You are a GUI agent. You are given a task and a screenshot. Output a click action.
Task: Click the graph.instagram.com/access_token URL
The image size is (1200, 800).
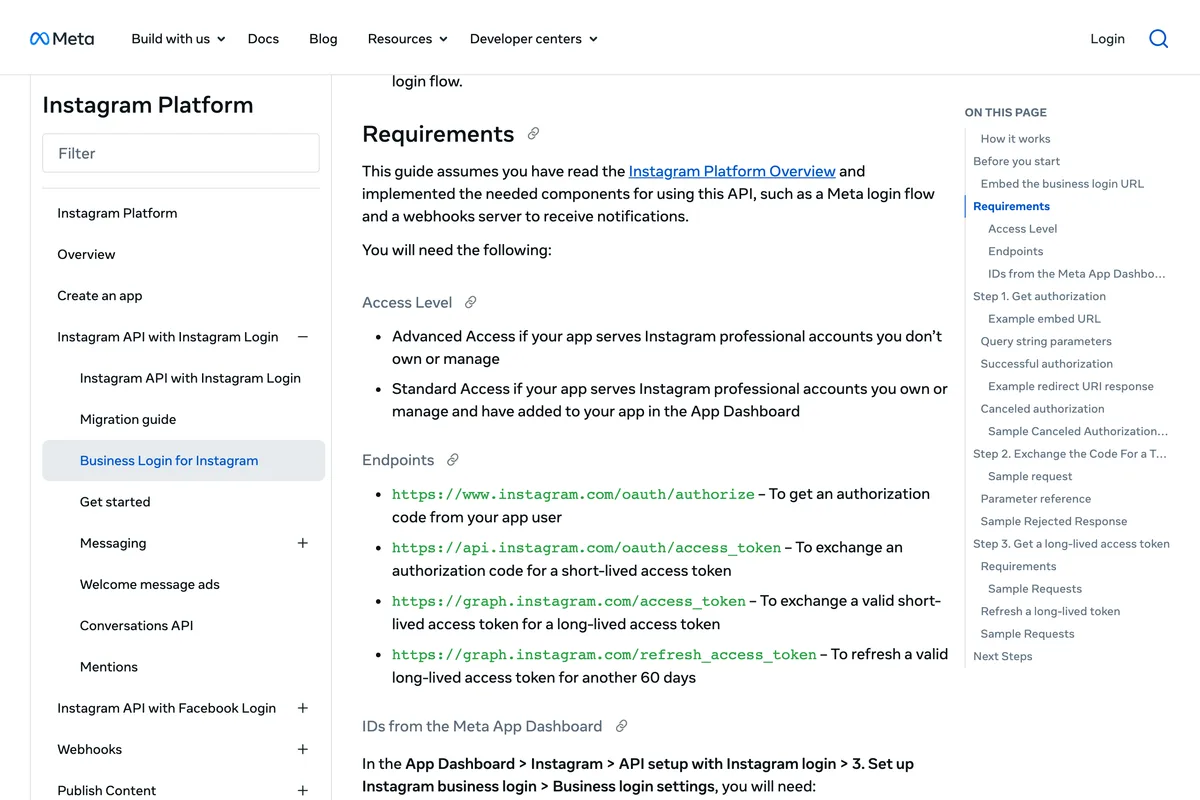click(568, 601)
